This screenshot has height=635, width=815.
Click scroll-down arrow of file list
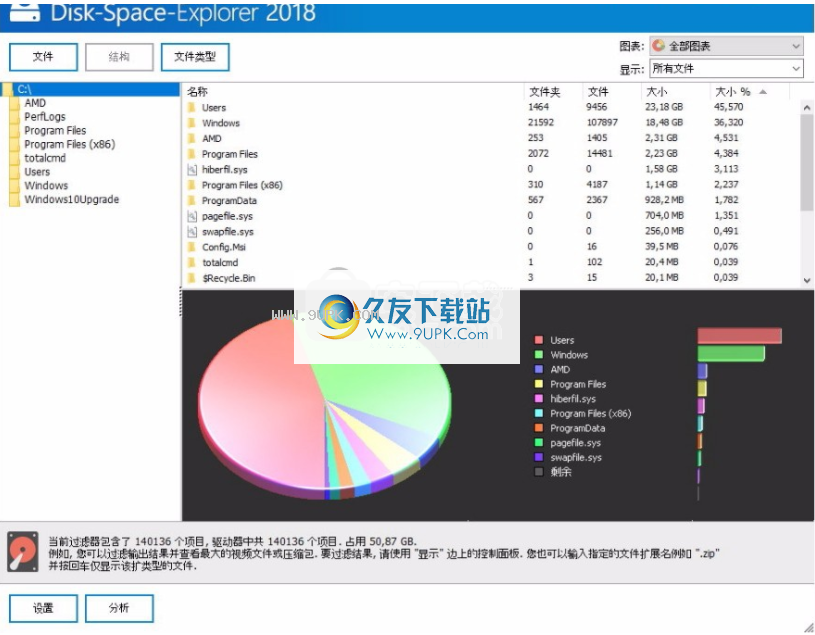tap(807, 280)
